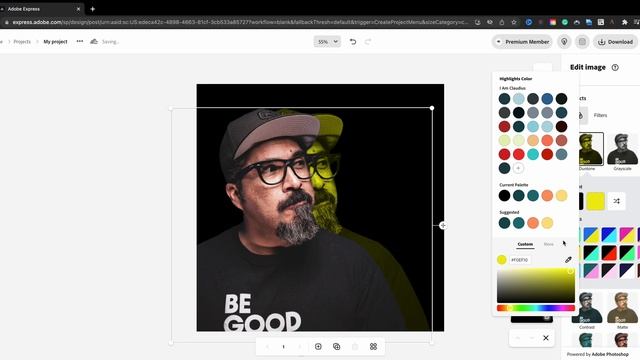The width and height of the screenshot is (640, 360).
Task: Go to Projects in the breadcrumb
Action: pyautogui.click(x=22, y=42)
